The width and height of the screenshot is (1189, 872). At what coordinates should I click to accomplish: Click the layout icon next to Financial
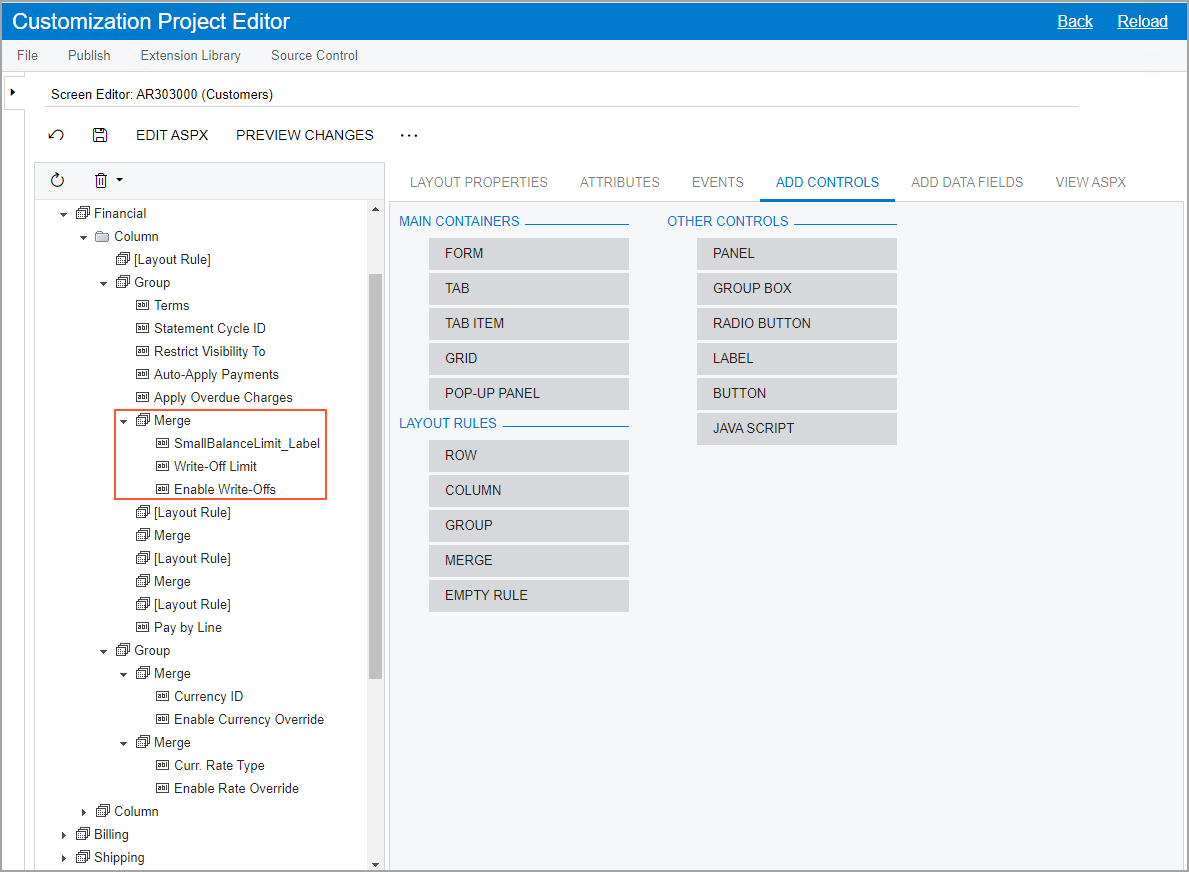tap(82, 214)
